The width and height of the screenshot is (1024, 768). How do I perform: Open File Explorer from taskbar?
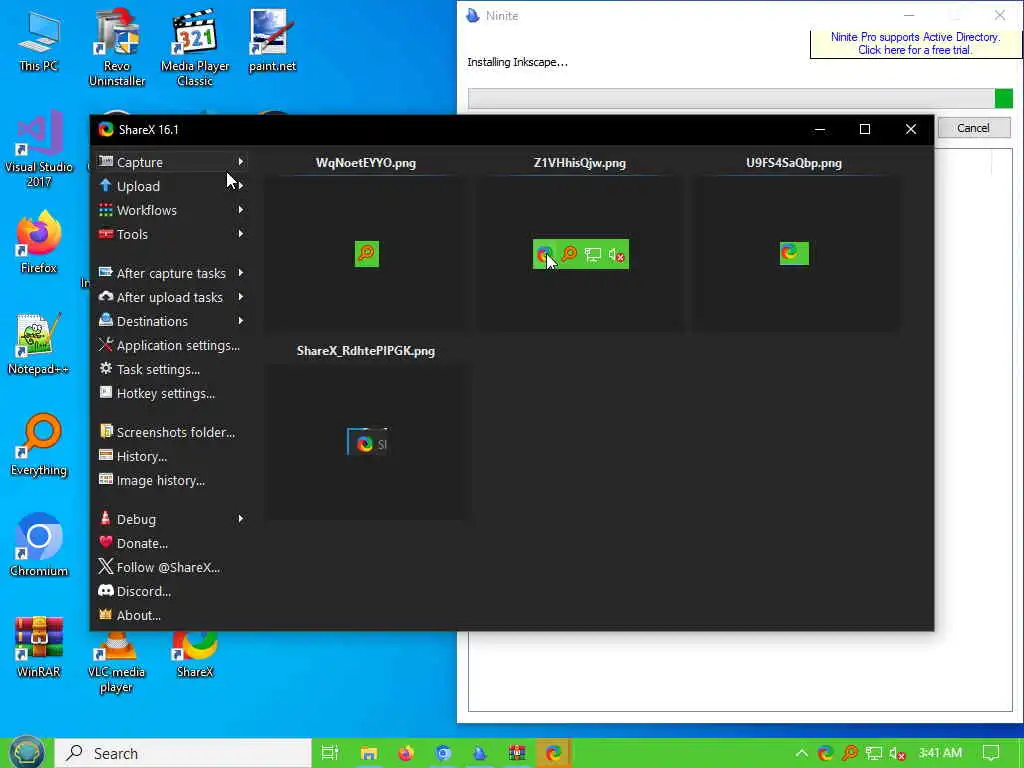[x=368, y=753]
